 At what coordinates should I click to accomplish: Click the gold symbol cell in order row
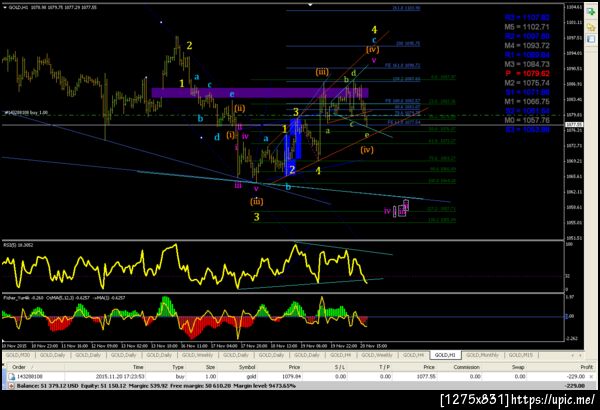coord(251,377)
